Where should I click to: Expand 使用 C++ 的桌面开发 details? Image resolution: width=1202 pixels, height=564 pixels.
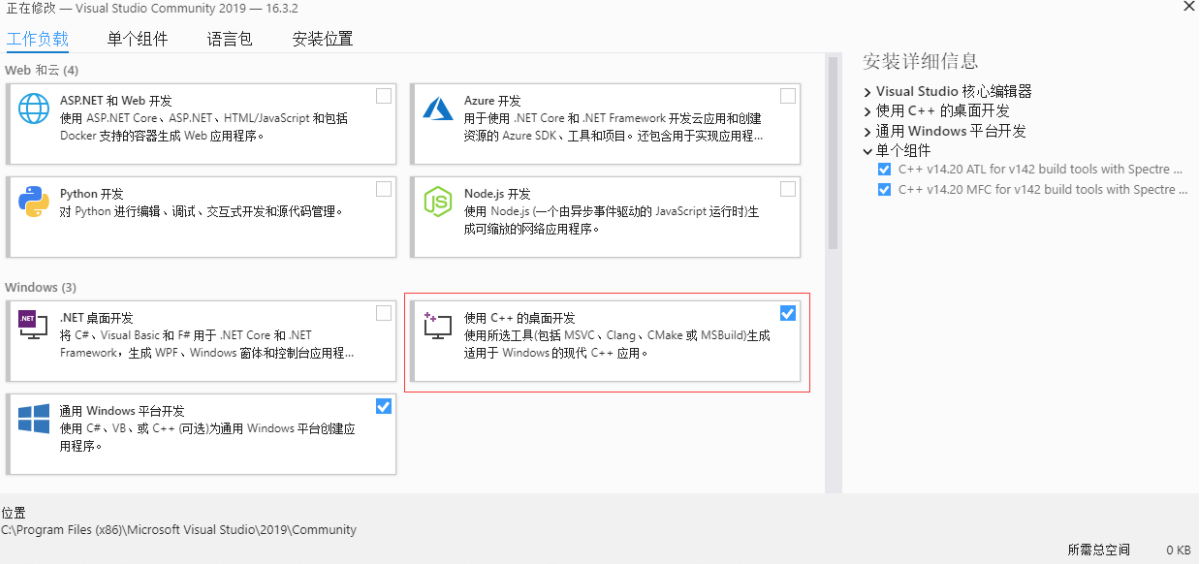tap(867, 111)
